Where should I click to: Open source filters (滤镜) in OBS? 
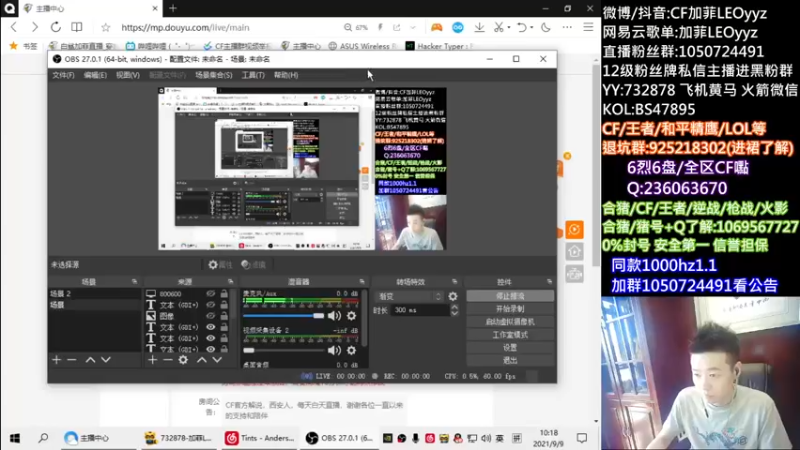tap(254, 264)
